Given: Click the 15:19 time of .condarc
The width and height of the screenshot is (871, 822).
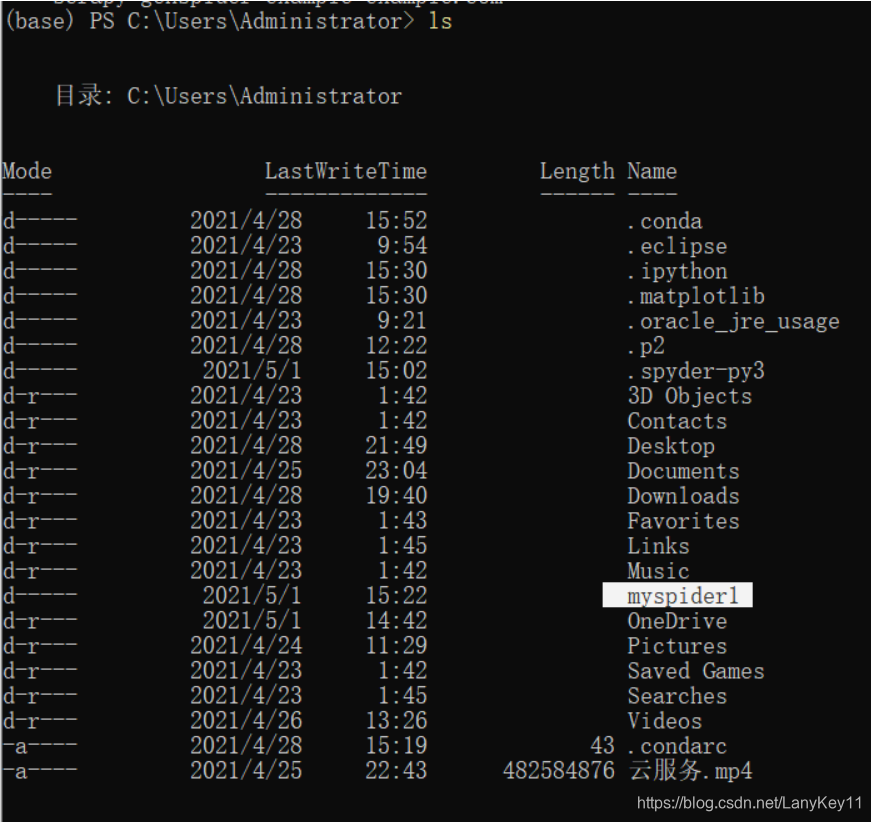Looking at the screenshot, I should click(396, 746).
